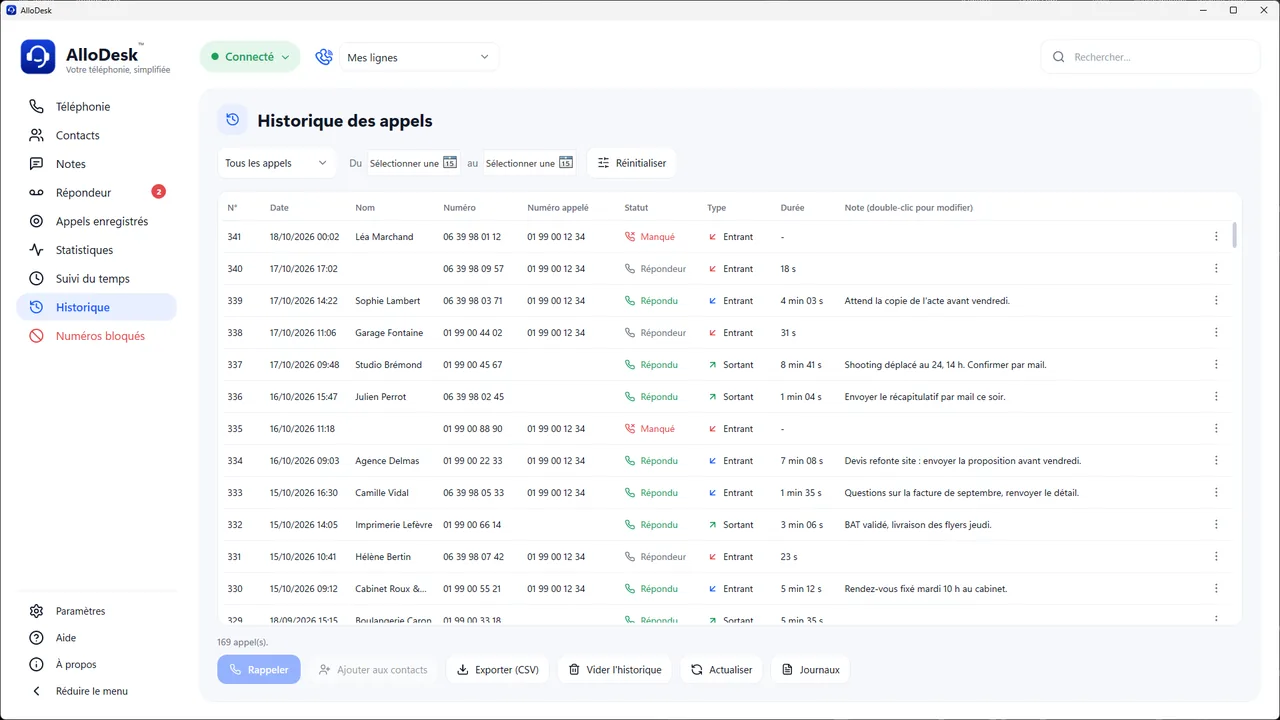
Task: Open options menu for call 339
Action: click(x=1216, y=301)
